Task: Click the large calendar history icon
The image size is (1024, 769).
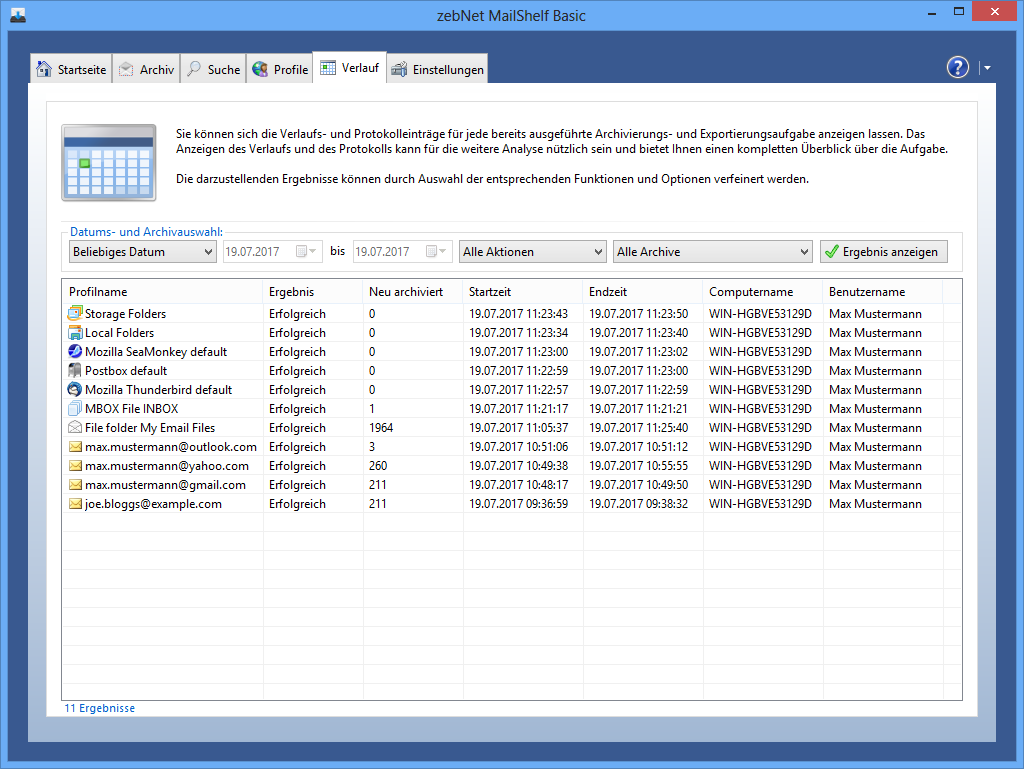Action: tap(108, 161)
